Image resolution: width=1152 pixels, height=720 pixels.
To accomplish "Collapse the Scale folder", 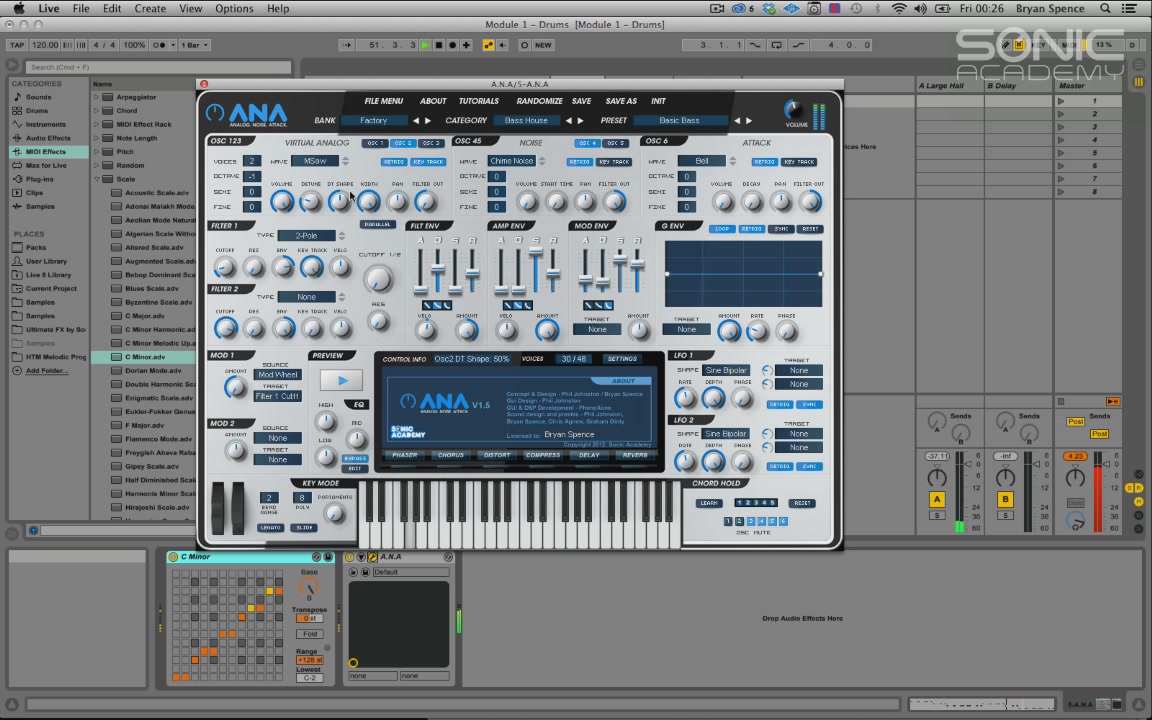I will point(96,179).
